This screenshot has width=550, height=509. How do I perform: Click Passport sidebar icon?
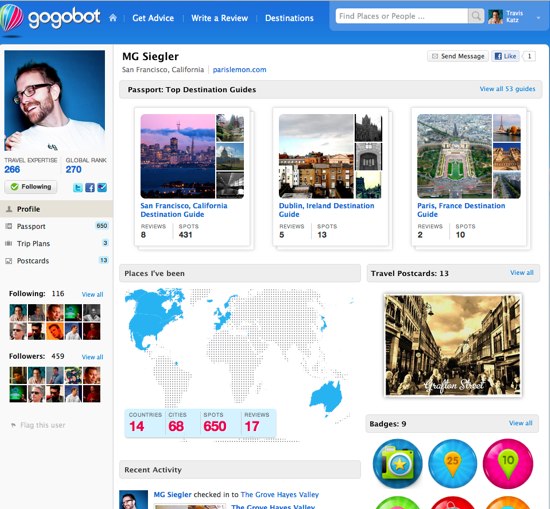(9, 226)
